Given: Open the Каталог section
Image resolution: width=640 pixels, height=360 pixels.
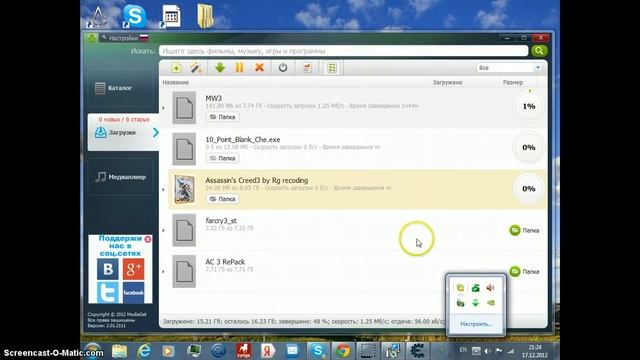Looking at the screenshot, I should pyautogui.click(x=120, y=88).
